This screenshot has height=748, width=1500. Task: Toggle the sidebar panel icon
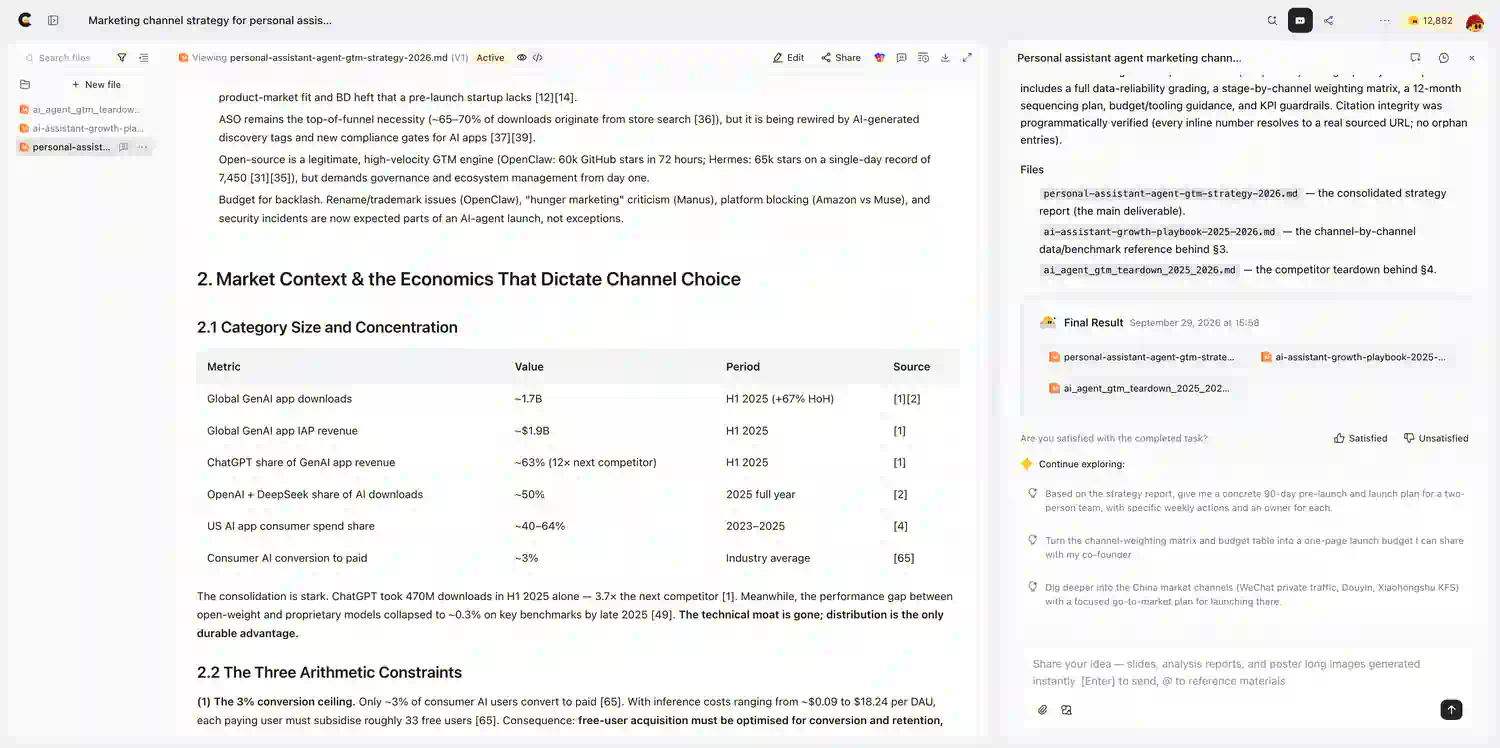click(x=53, y=20)
